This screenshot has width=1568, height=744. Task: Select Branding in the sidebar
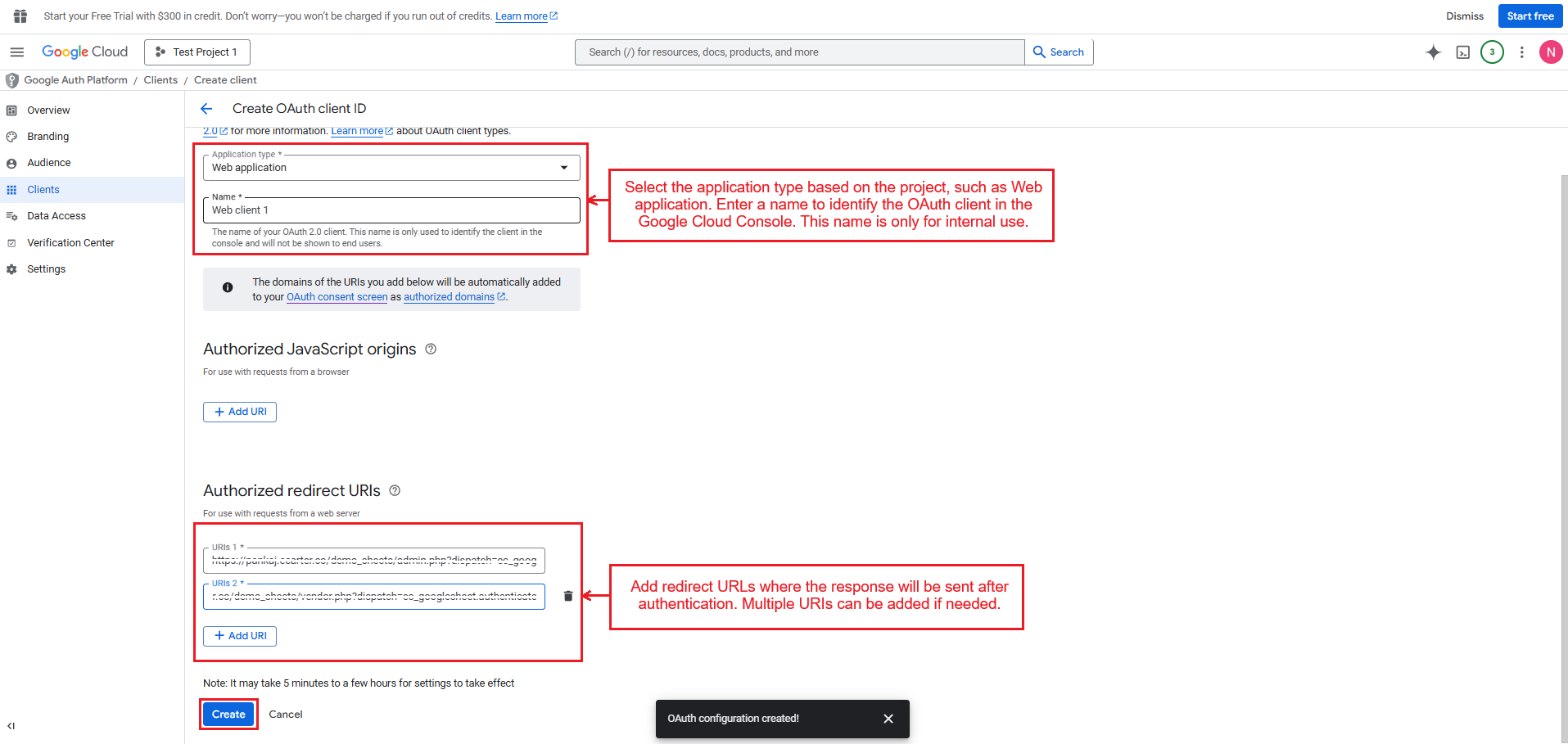(x=47, y=137)
